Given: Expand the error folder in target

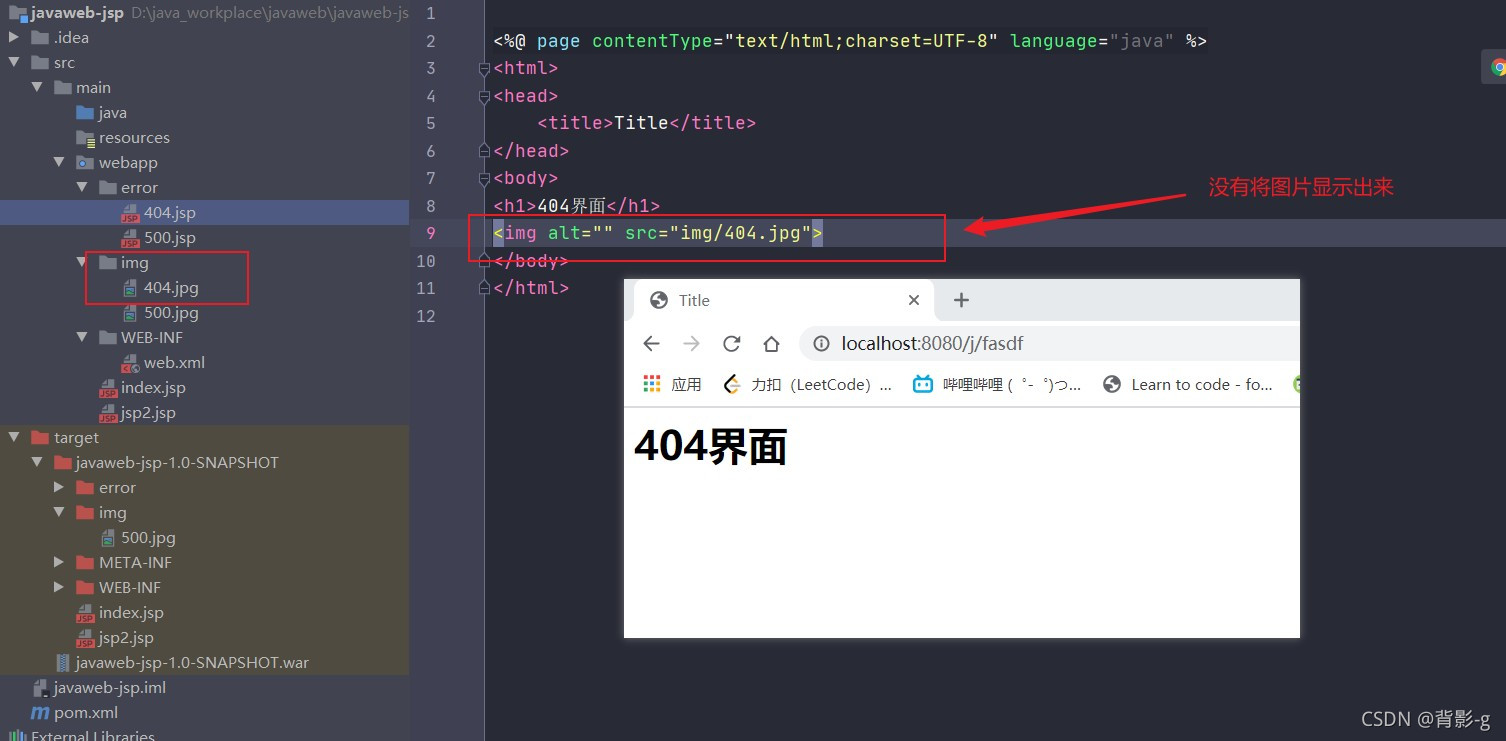Looking at the screenshot, I should tap(59, 488).
